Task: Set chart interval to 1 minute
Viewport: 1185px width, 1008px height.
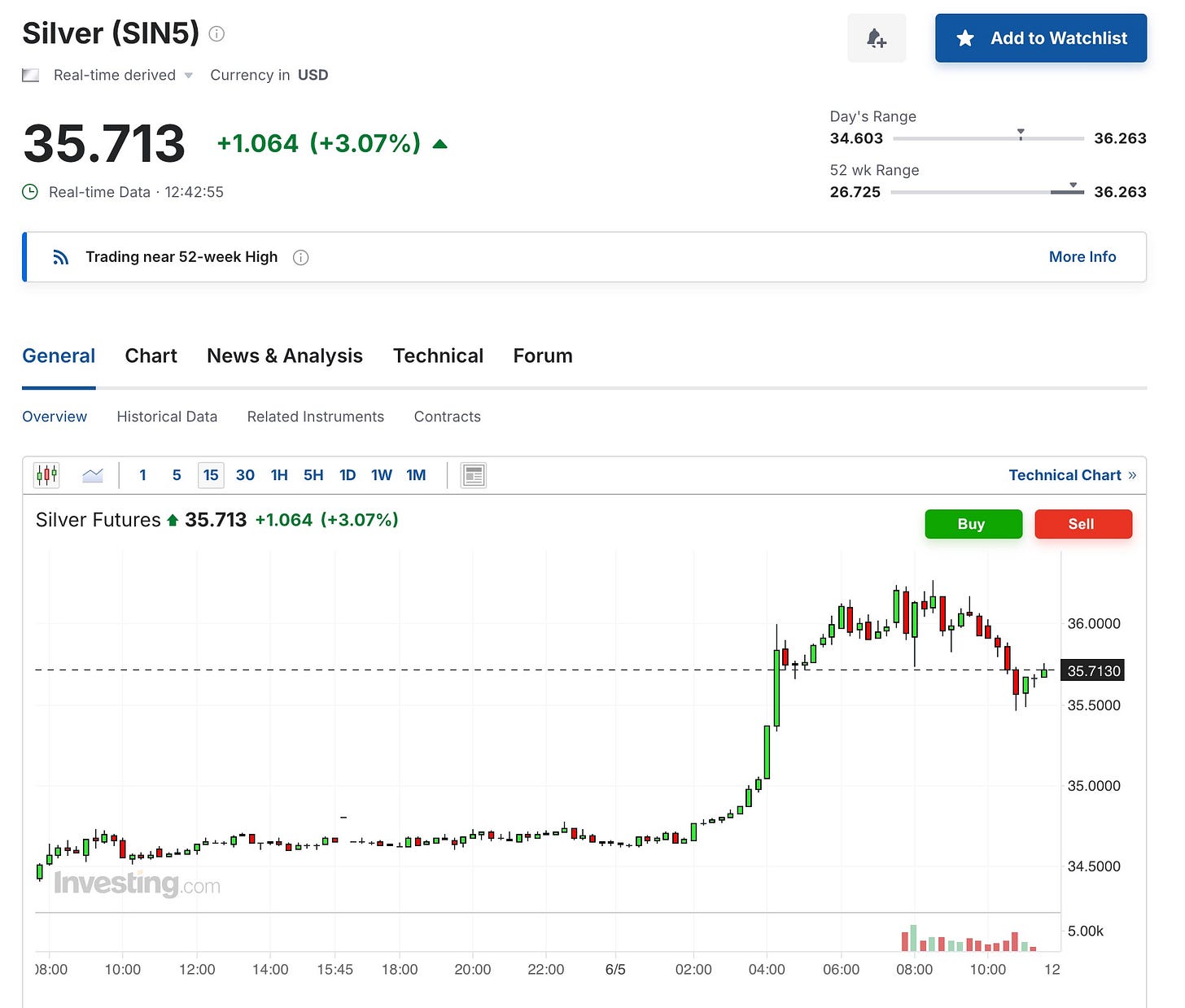Action: [x=143, y=475]
